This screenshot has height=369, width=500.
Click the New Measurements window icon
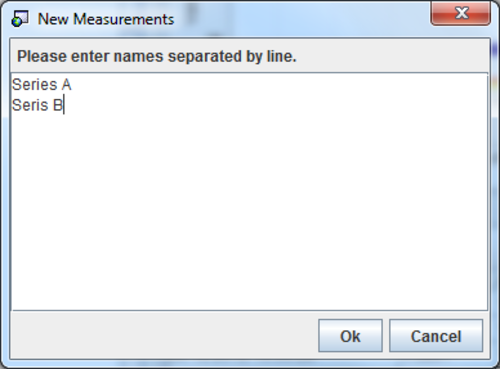(x=20, y=19)
